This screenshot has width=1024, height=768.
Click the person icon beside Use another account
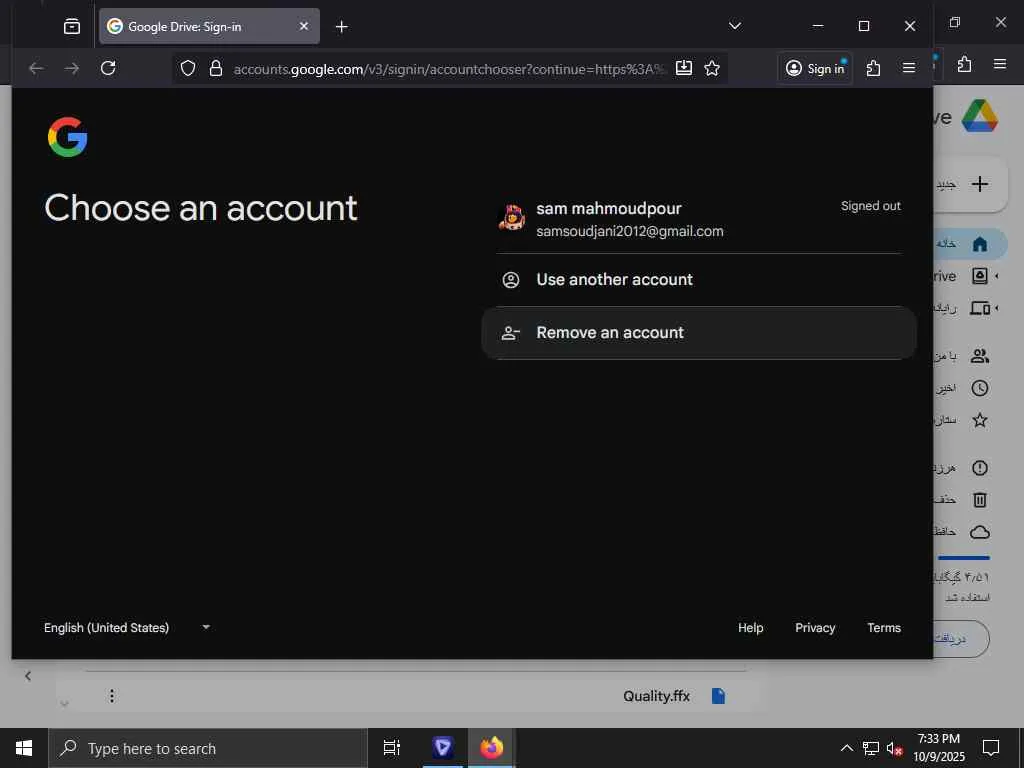click(511, 280)
